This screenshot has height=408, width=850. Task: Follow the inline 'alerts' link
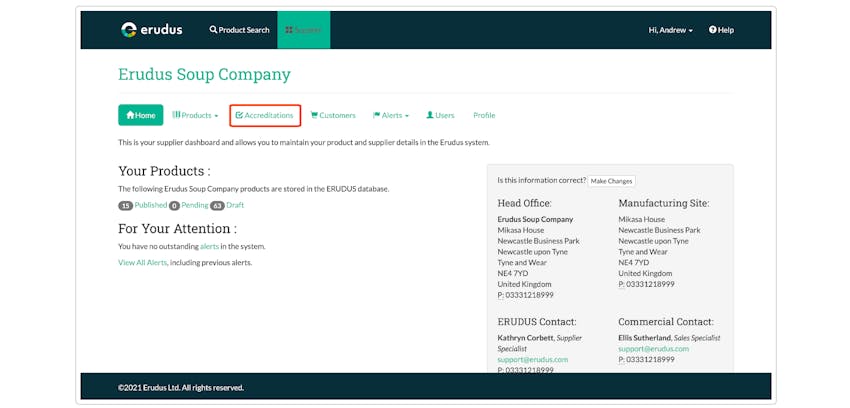[x=209, y=247]
